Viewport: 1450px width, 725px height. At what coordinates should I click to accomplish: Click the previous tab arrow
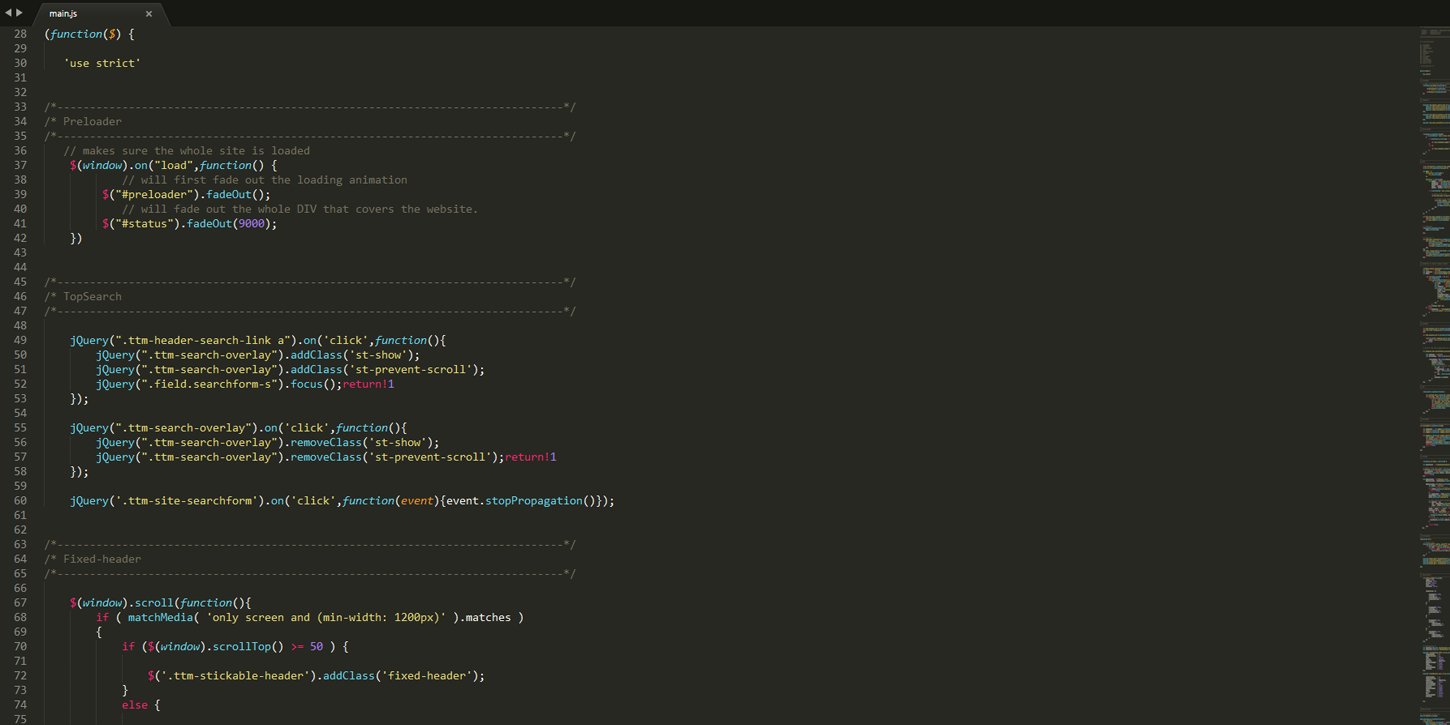(x=8, y=13)
